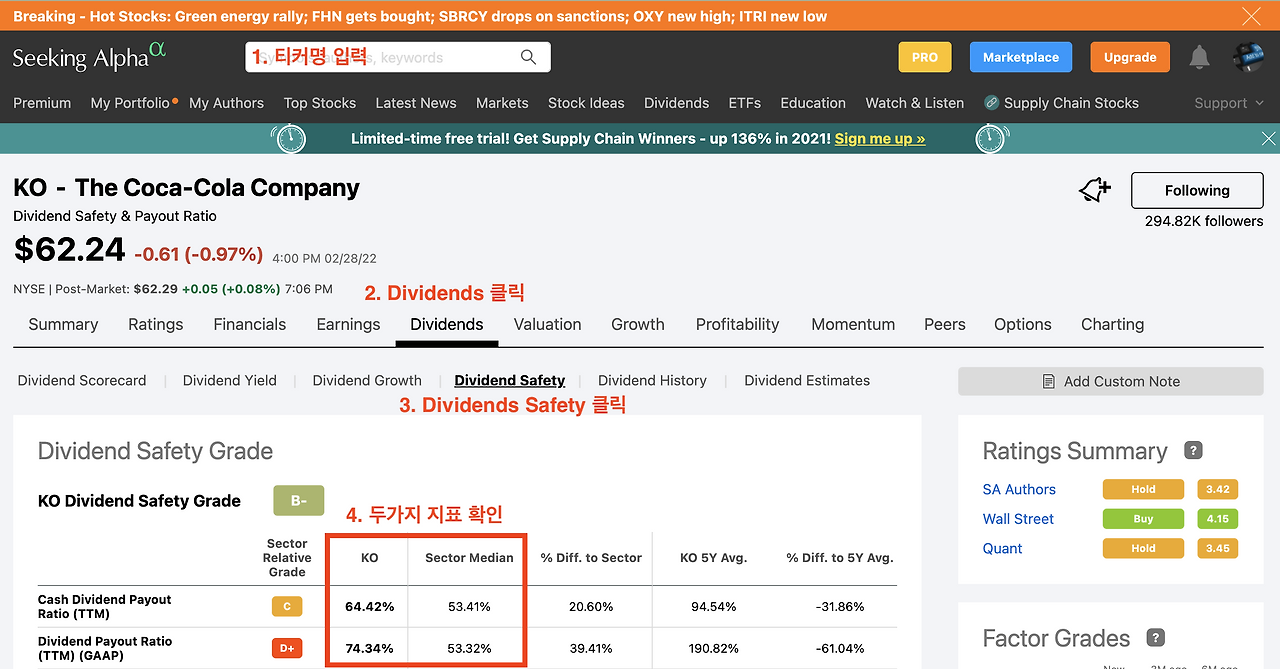Open My Portfolio menu item

(x=130, y=103)
